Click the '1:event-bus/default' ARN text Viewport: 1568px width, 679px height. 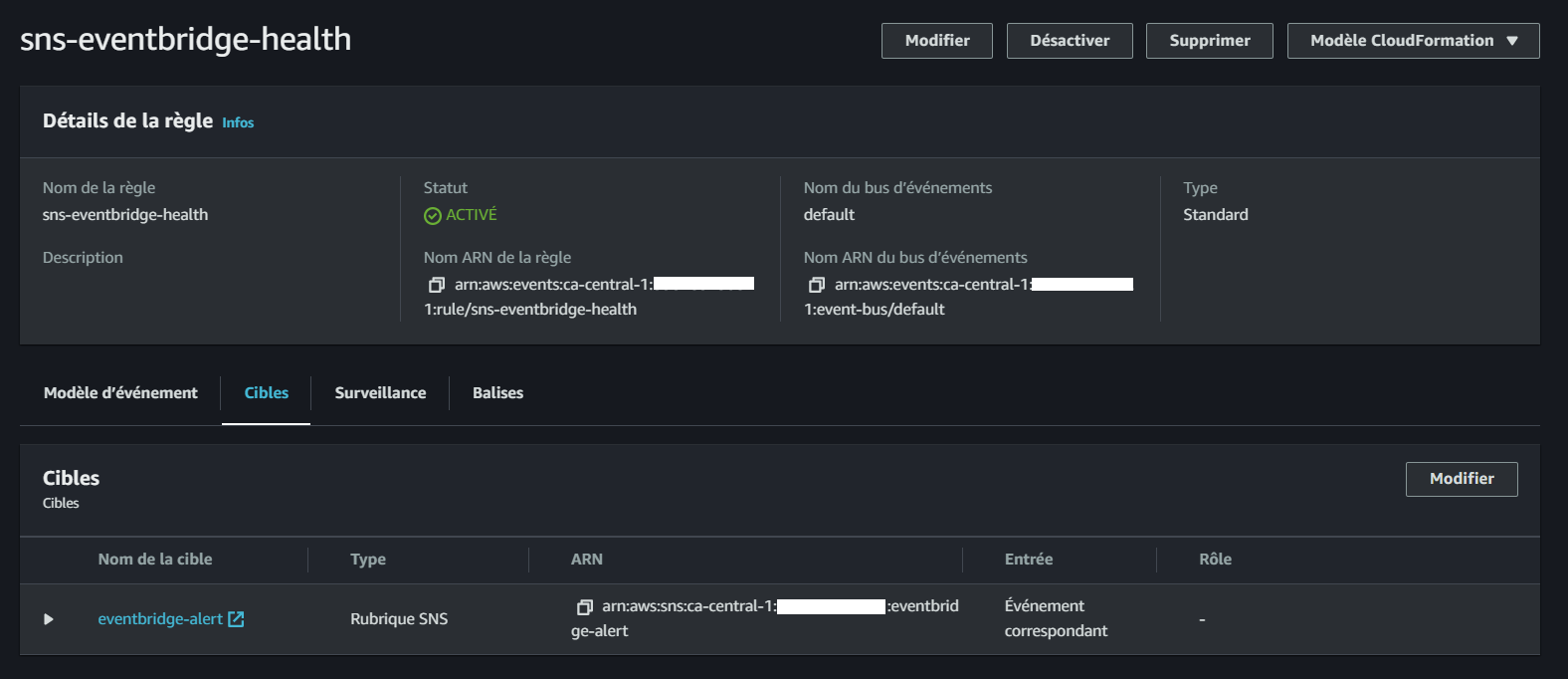(875, 310)
